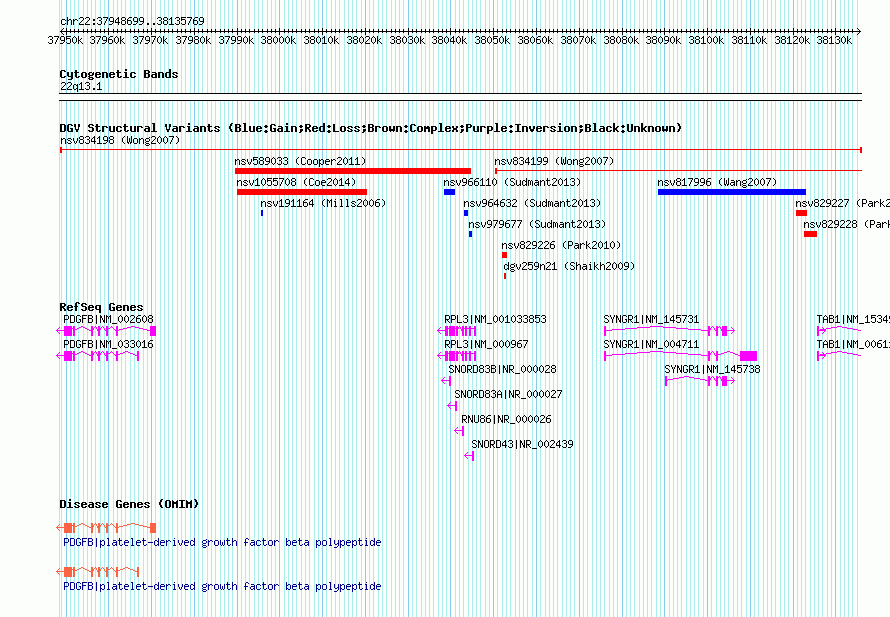Click the nsv834199 (Wong2007) red line
The height and width of the screenshot is (617, 890).
click(678, 171)
